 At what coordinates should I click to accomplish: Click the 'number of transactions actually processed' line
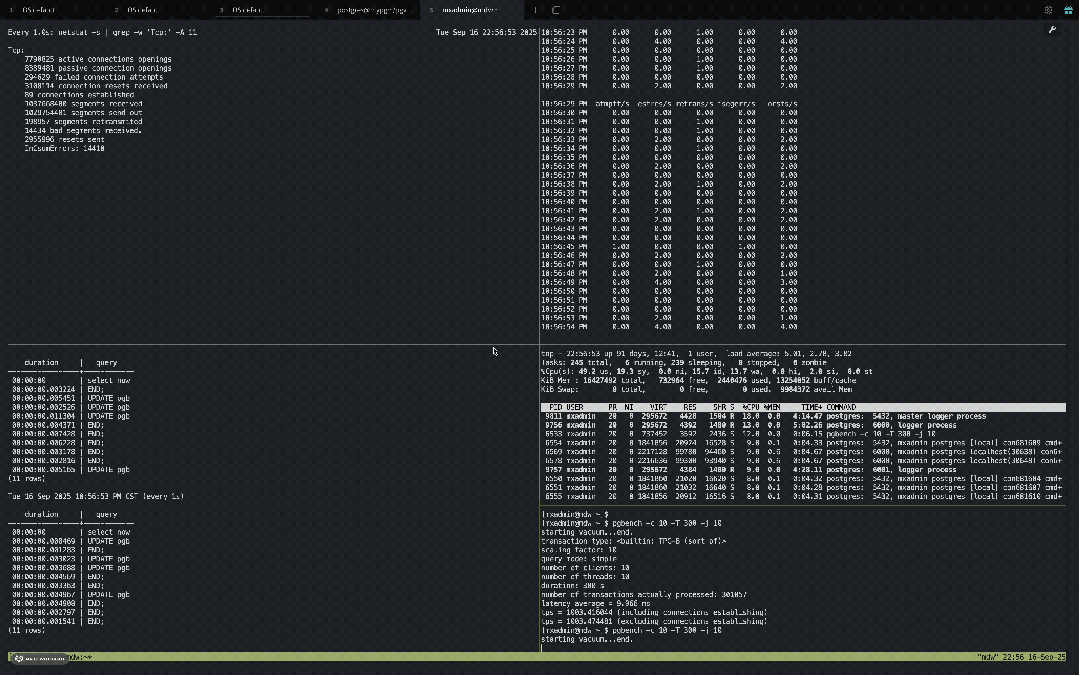click(x=644, y=595)
